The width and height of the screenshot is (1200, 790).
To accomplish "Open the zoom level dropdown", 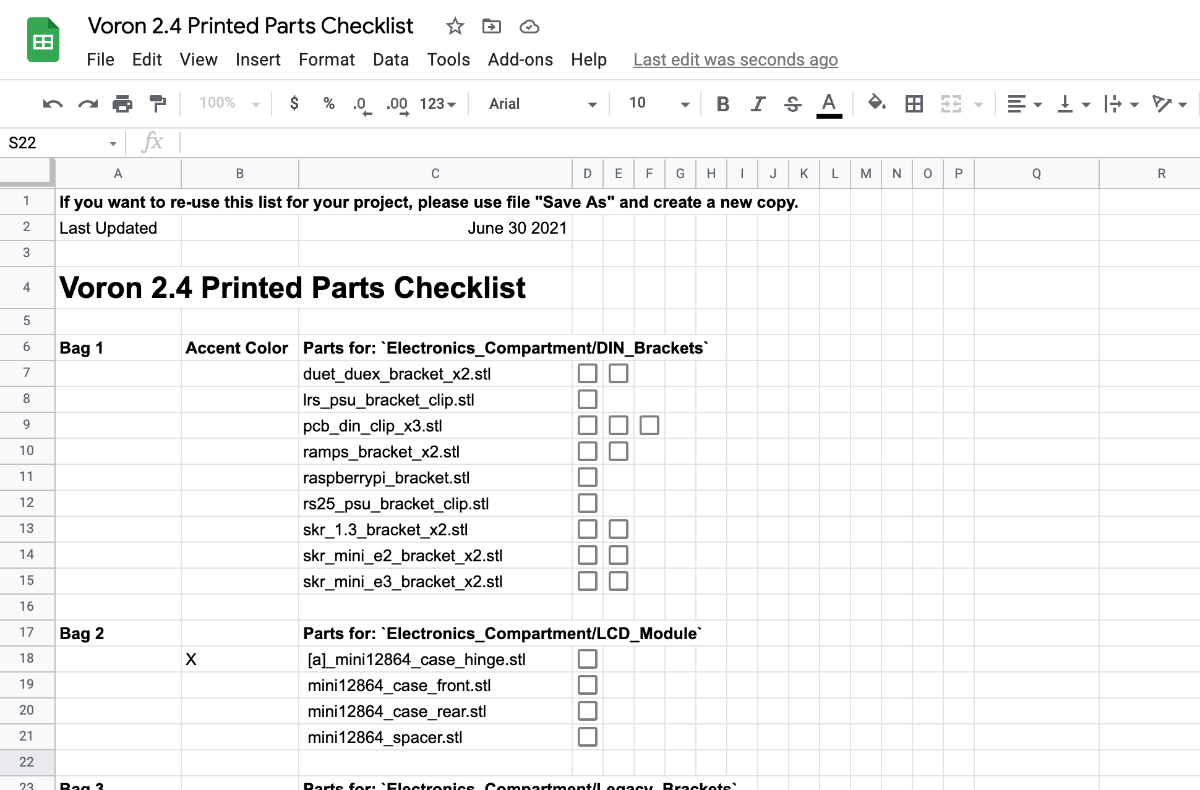I will pyautogui.click(x=229, y=103).
